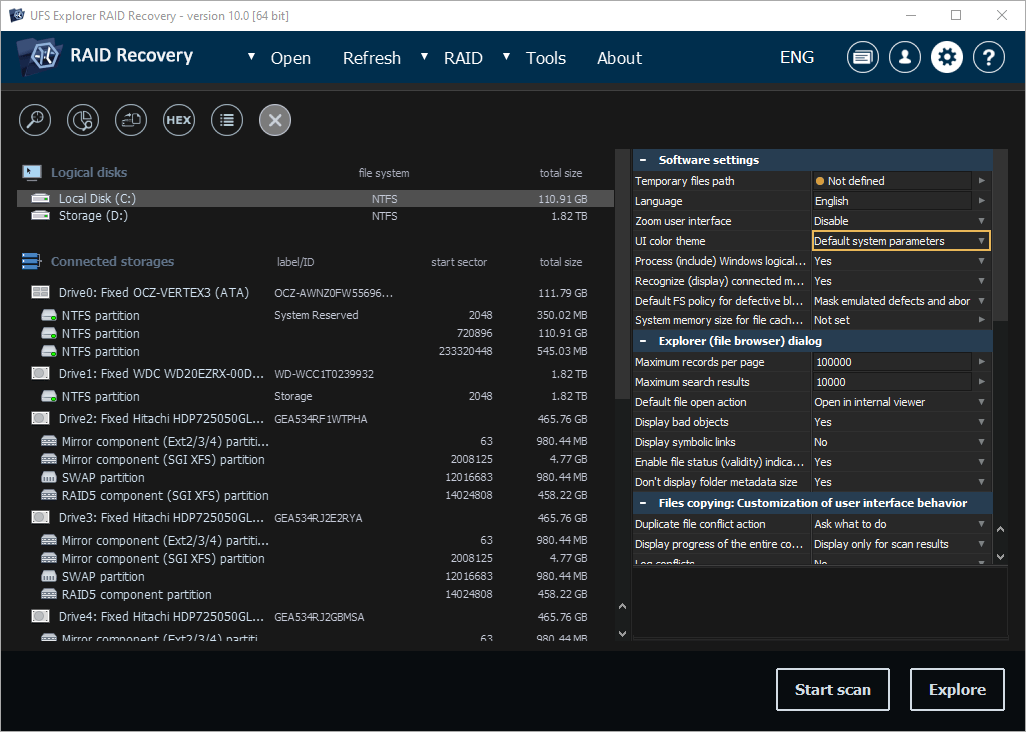Click the Local Disk (C:) drive icon
The image size is (1026, 732).
point(41,198)
